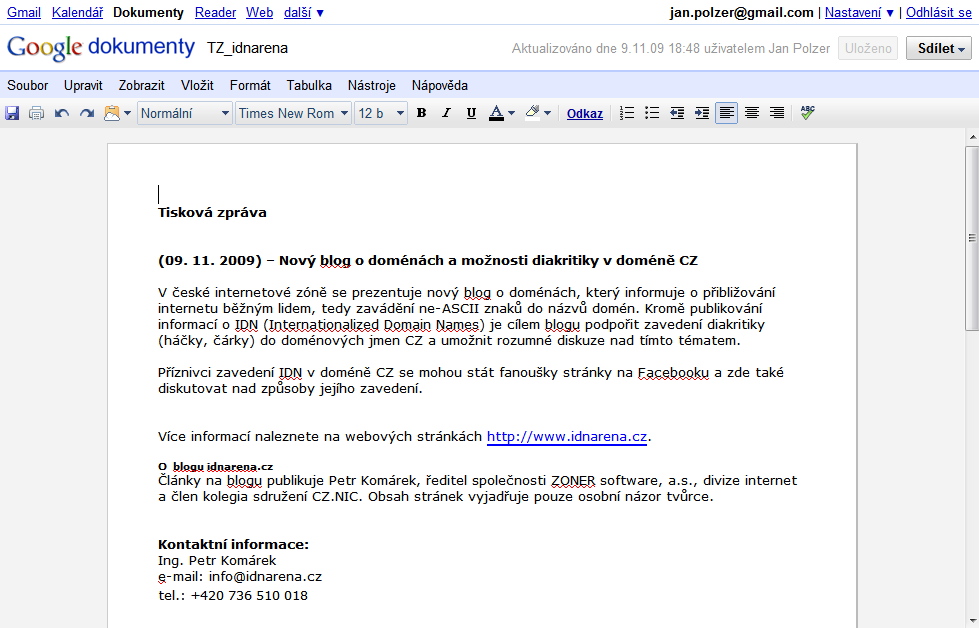
Task: Click the Save disk icon
Action: (12, 113)
